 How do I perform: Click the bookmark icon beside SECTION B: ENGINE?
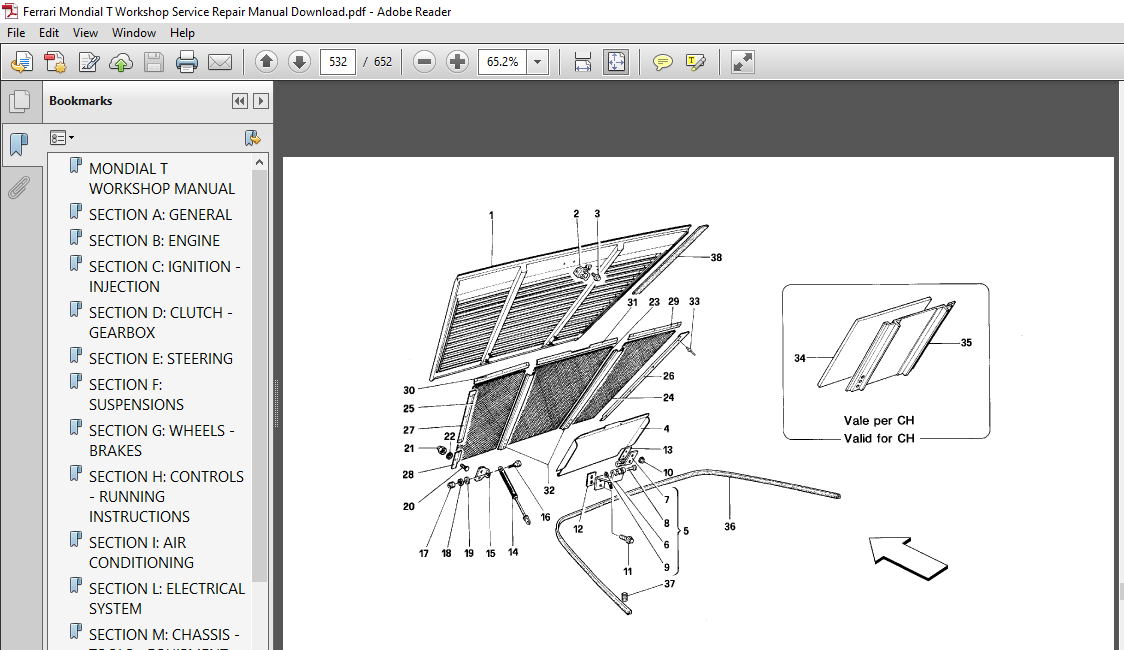click(75, 237)
